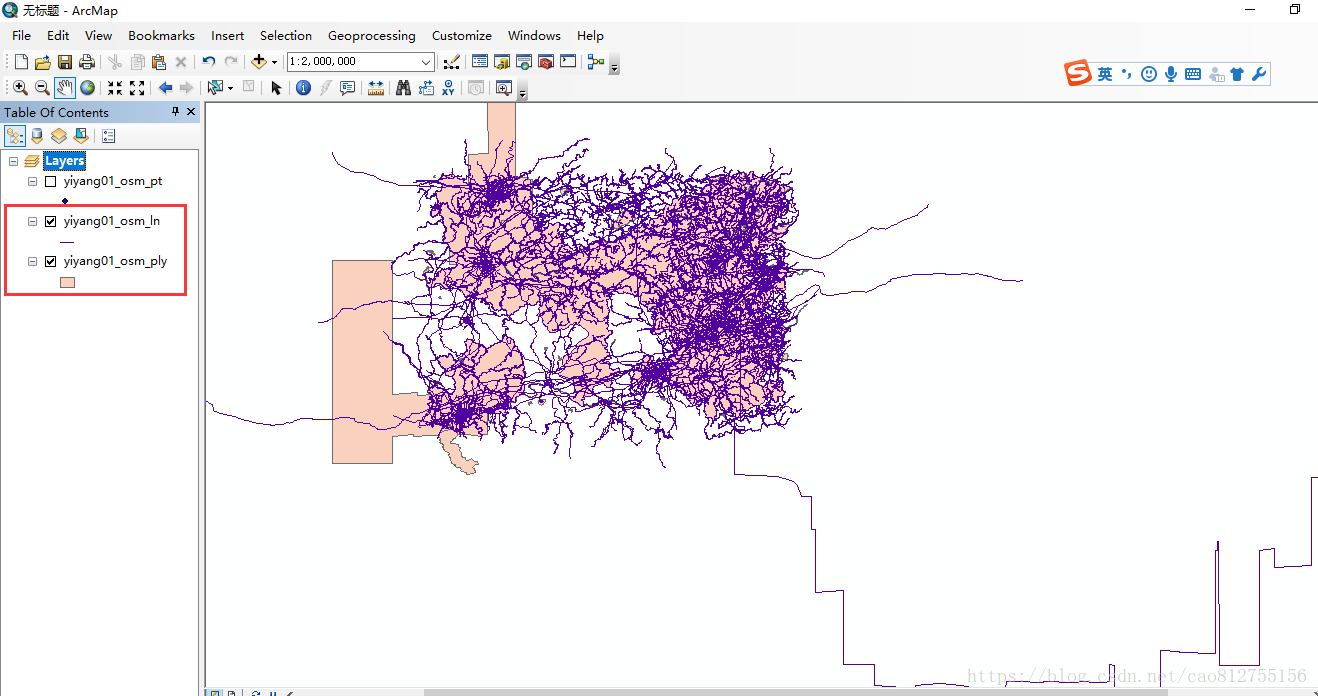Activate the Select Elements arrow
Image resolution: width=1318 pixels, height=696 pixels.
(276, 88)
